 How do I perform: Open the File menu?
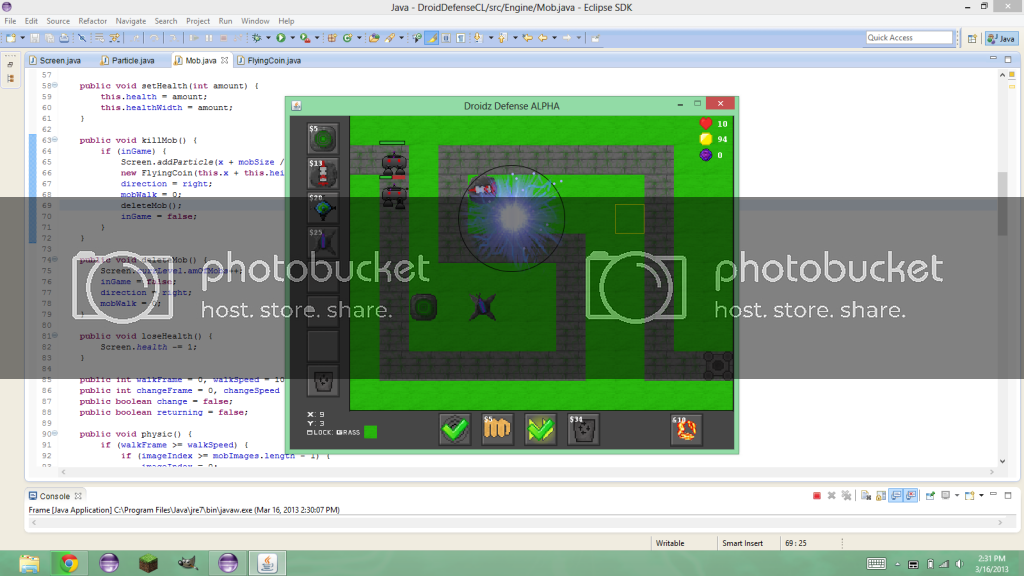10,21
